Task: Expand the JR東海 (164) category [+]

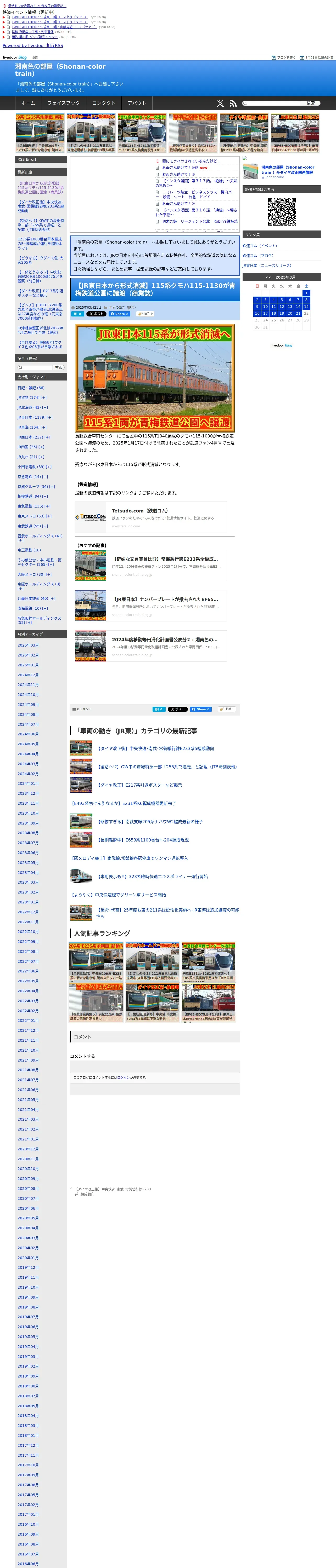Action: pyautogui.click(x=44, y=427)
